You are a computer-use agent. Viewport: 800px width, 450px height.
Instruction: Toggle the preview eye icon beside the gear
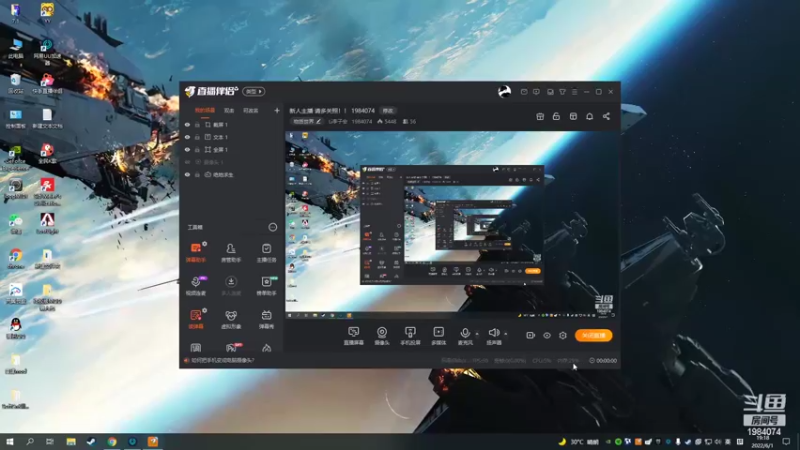pos(547,335)
